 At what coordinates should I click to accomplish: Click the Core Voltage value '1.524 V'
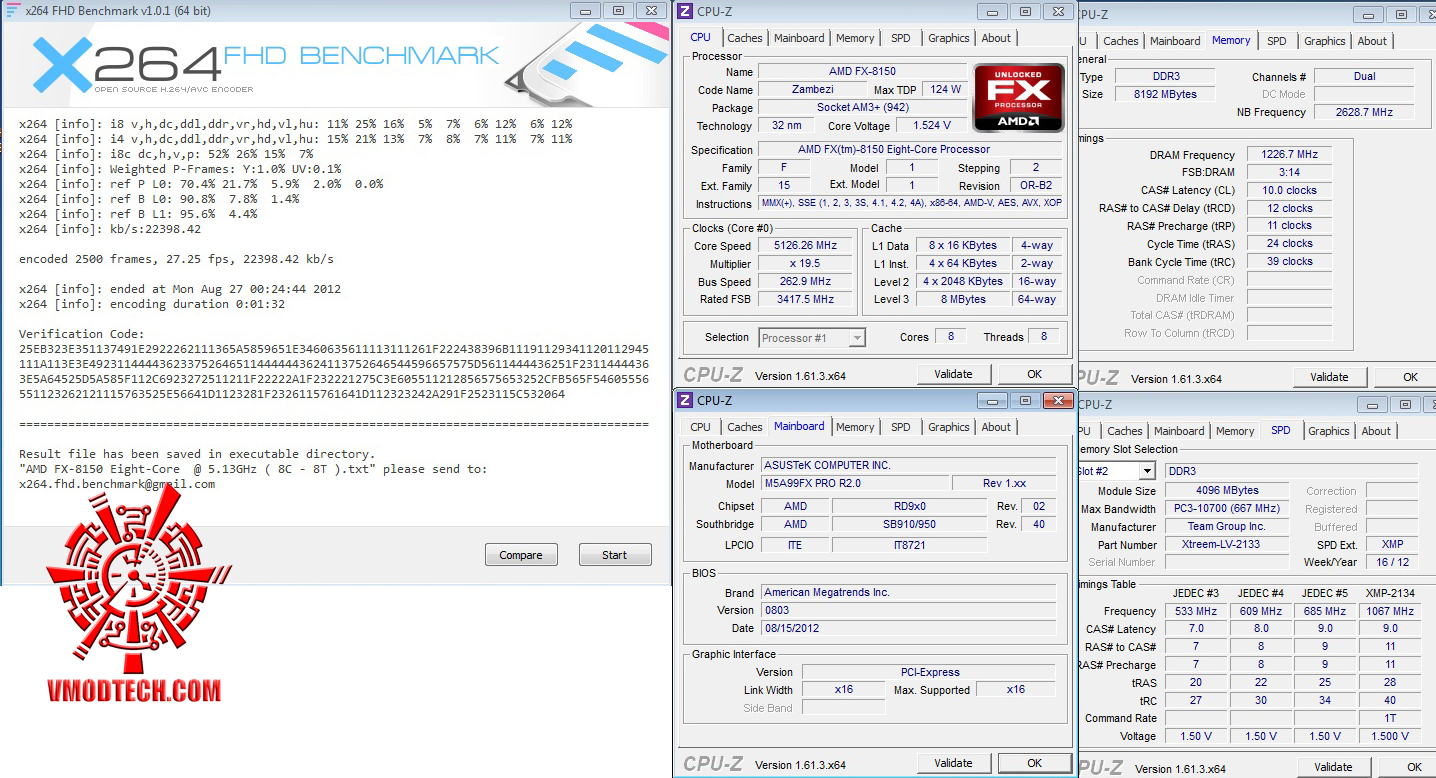tap(932, 126)
